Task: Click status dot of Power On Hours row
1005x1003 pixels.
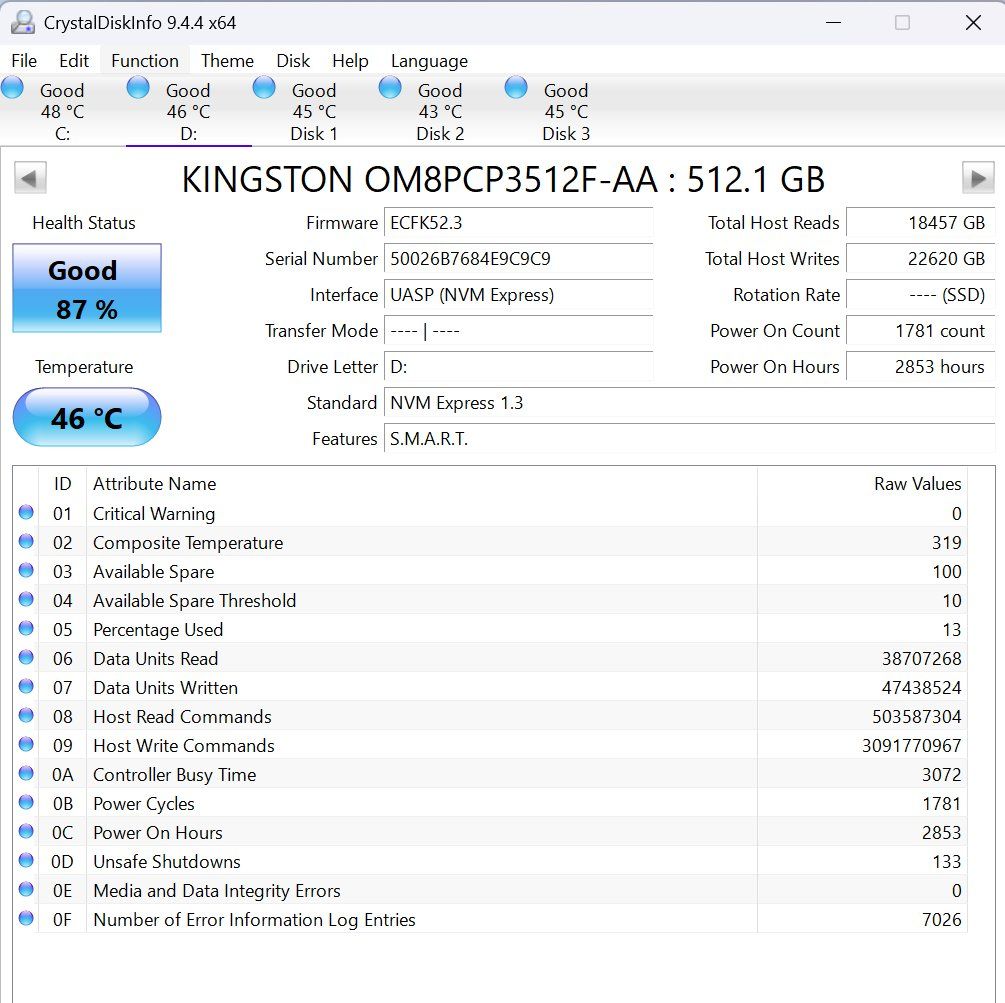Action: pyautogui.click(x=26, y=831)
